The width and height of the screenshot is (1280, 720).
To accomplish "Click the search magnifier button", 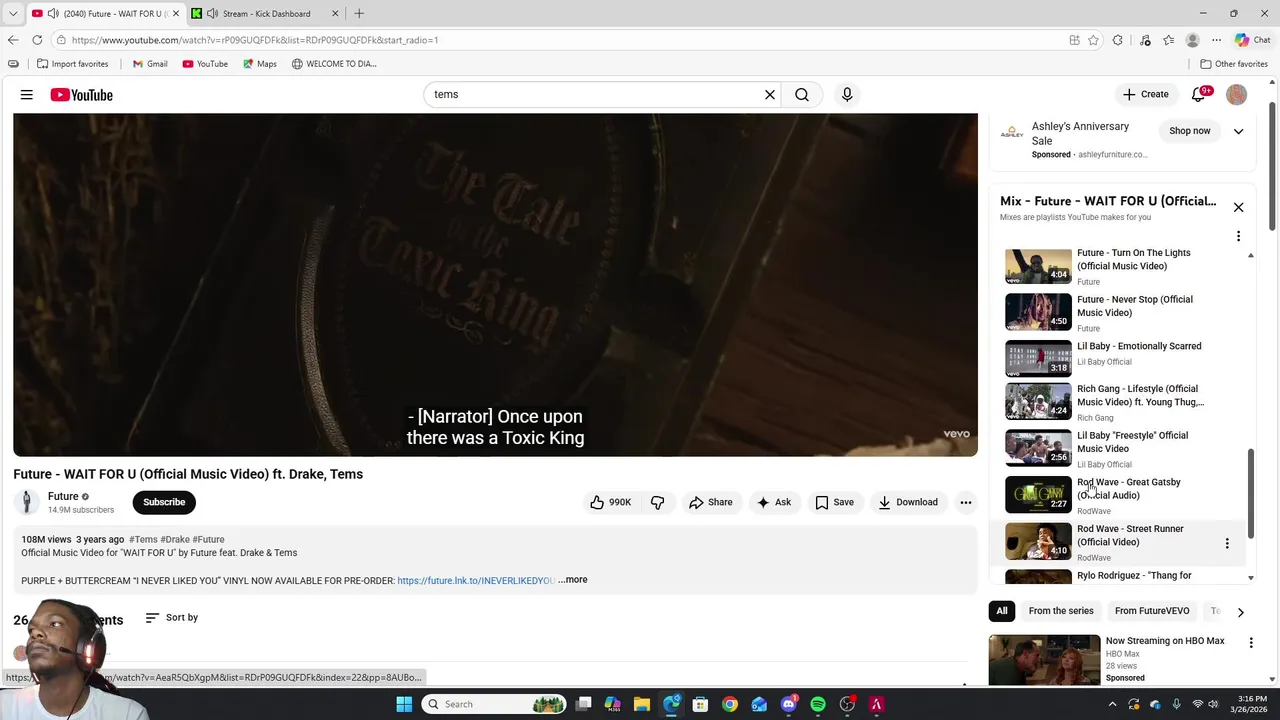I will (802, 95).
